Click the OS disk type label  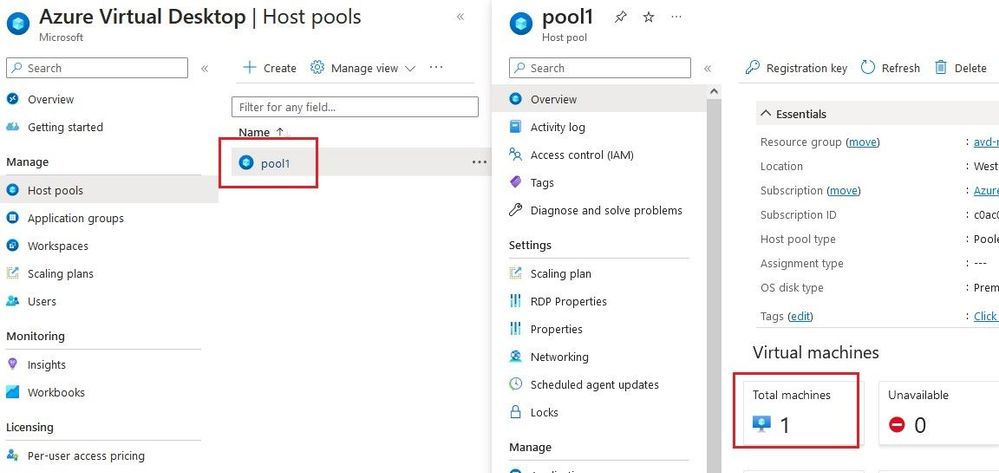coord(792,287)
